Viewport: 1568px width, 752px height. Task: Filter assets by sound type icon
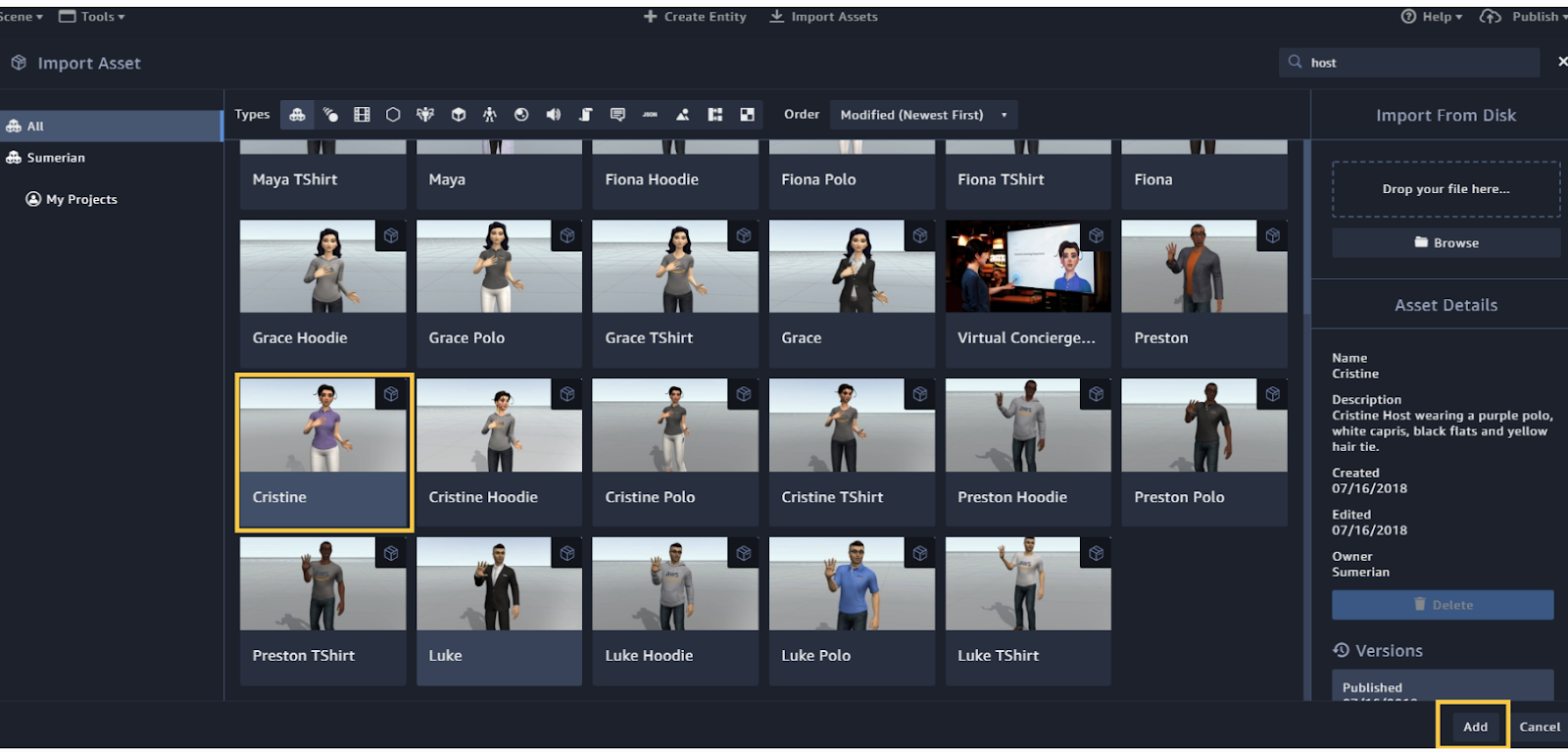554,115
